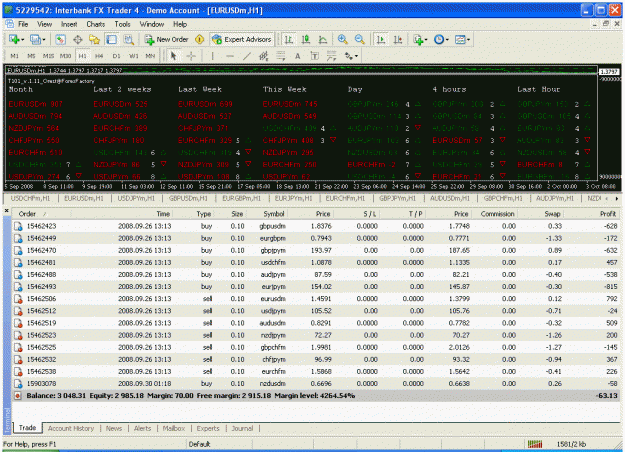Sort by the Profit column header

(608, 214)
